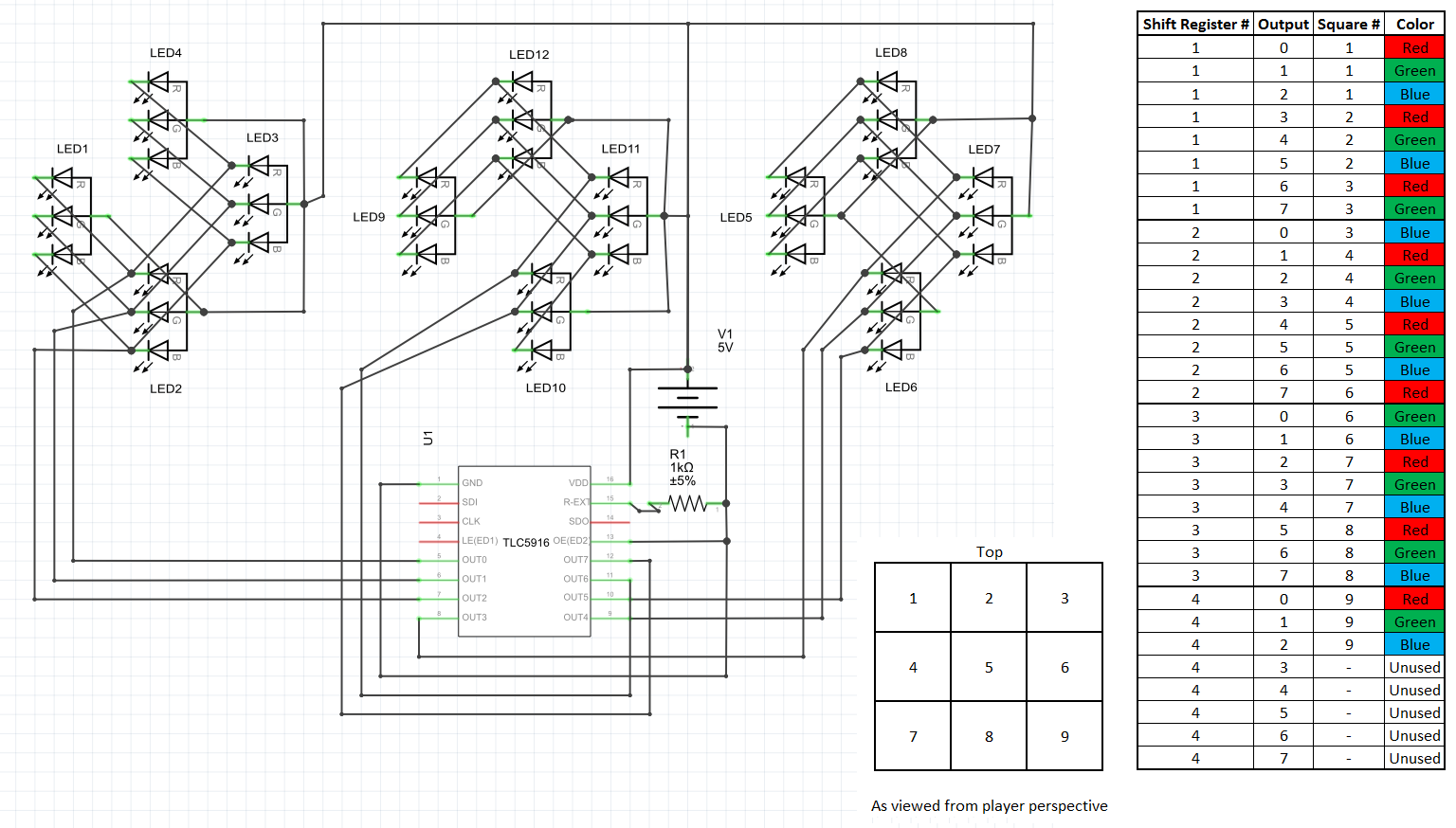The image size is (1456, 828).
Task: Click the LED11 label
Action: (621, 149)
